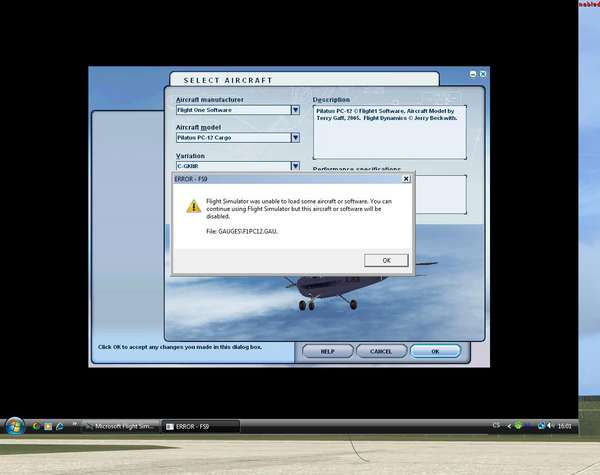600x475 pixels.
Task: Click the HELP button in Select Aircraft
Action: pos(328,351)
